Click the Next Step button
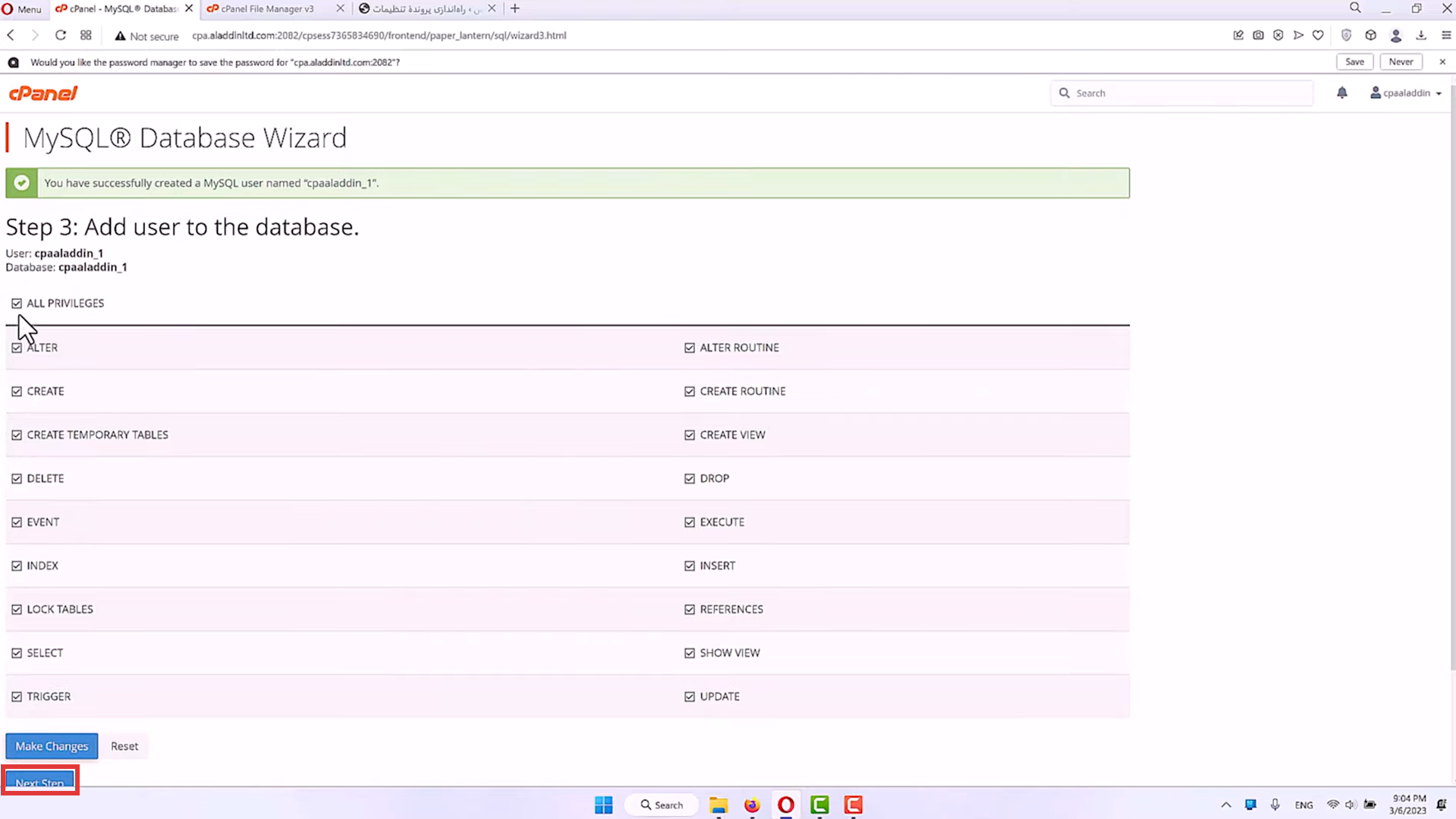Viewport: 1456px width, 819px height. point(39,782)
